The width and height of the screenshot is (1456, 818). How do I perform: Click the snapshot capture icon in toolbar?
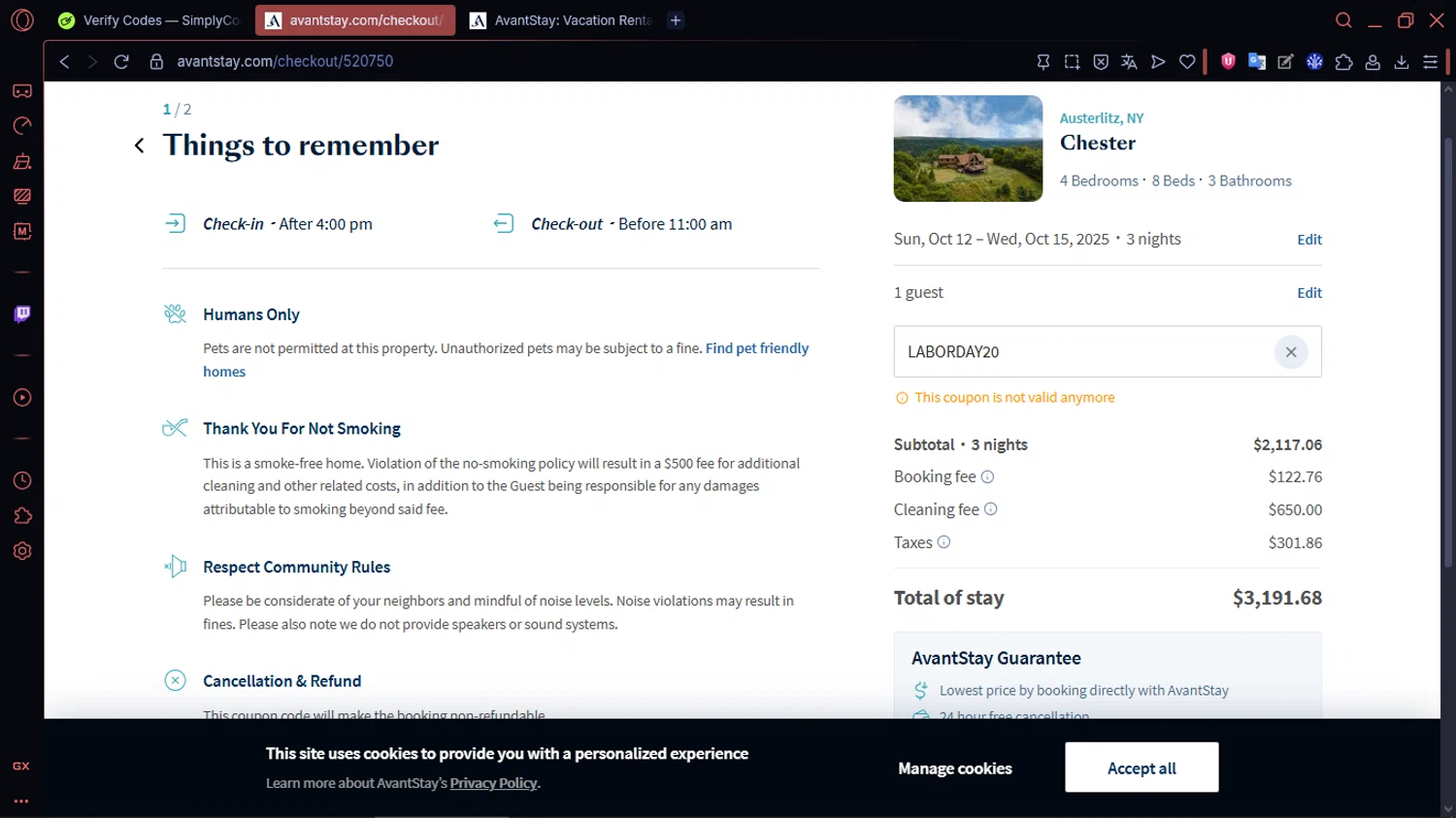point(1072,61)
